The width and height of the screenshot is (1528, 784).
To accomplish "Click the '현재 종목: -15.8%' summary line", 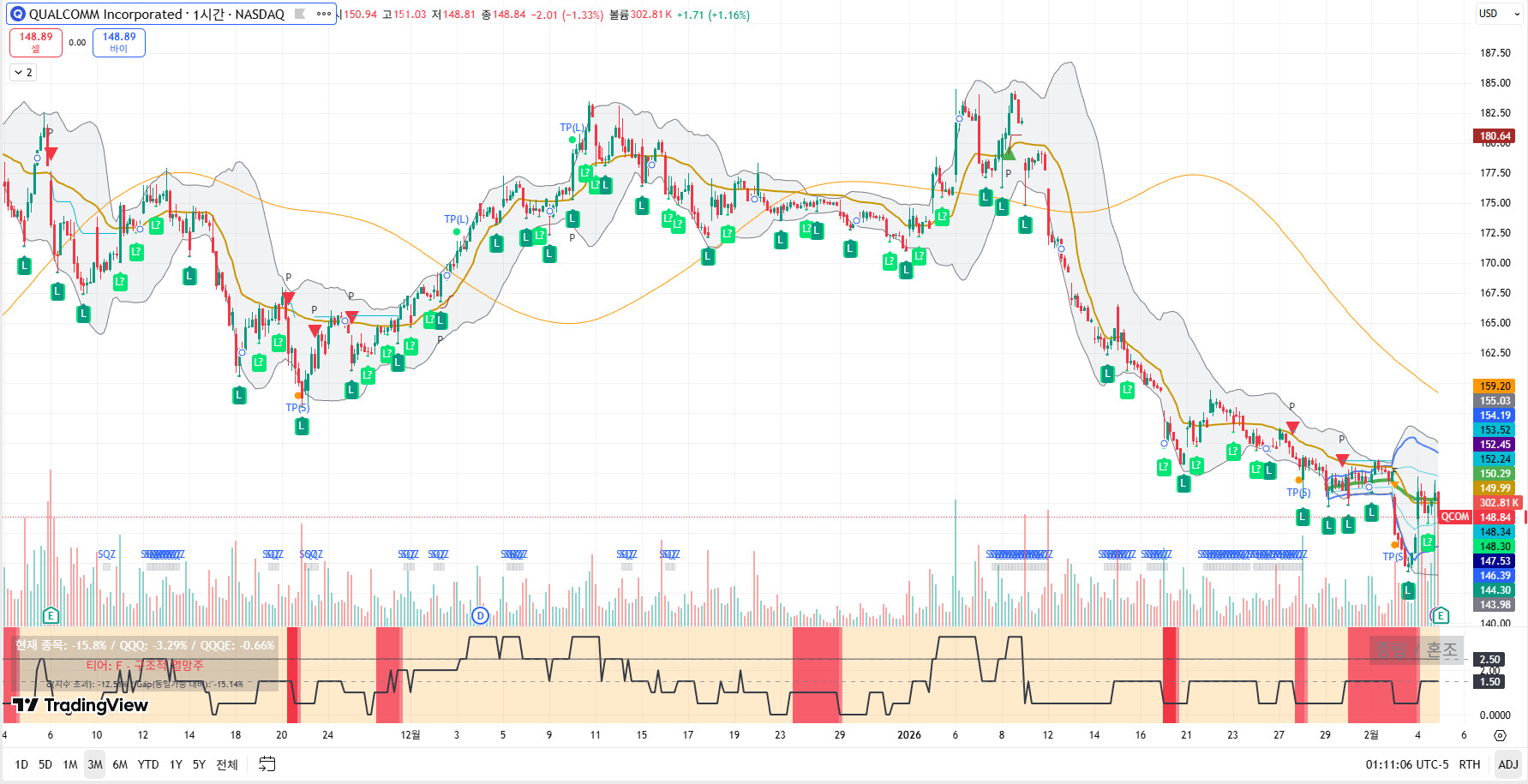I will pyautogui.click(x=145, y=645).
